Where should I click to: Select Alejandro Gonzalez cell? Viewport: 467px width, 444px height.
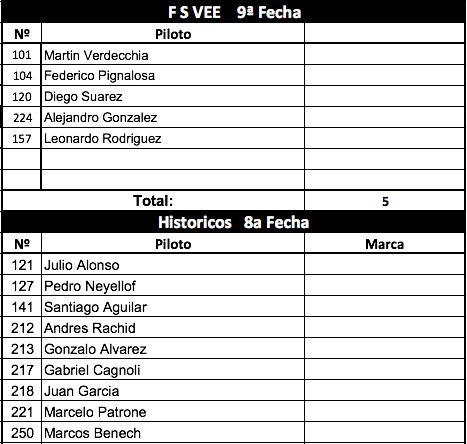tap(173, 118)
